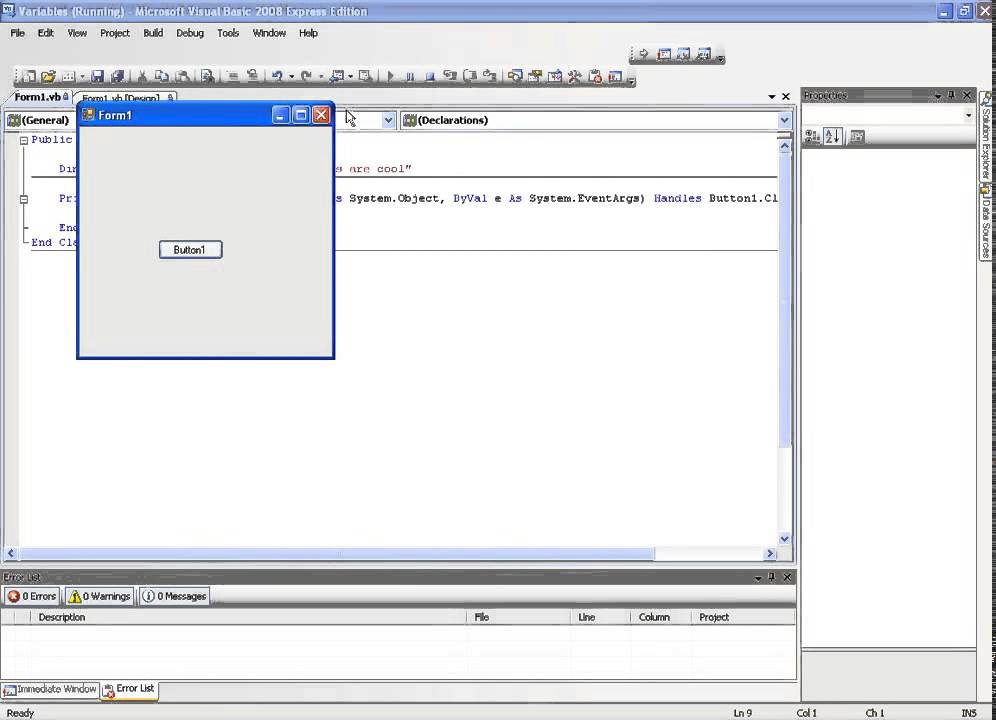
Task: Collapse the Public Class code block
Action: [24, 140]
